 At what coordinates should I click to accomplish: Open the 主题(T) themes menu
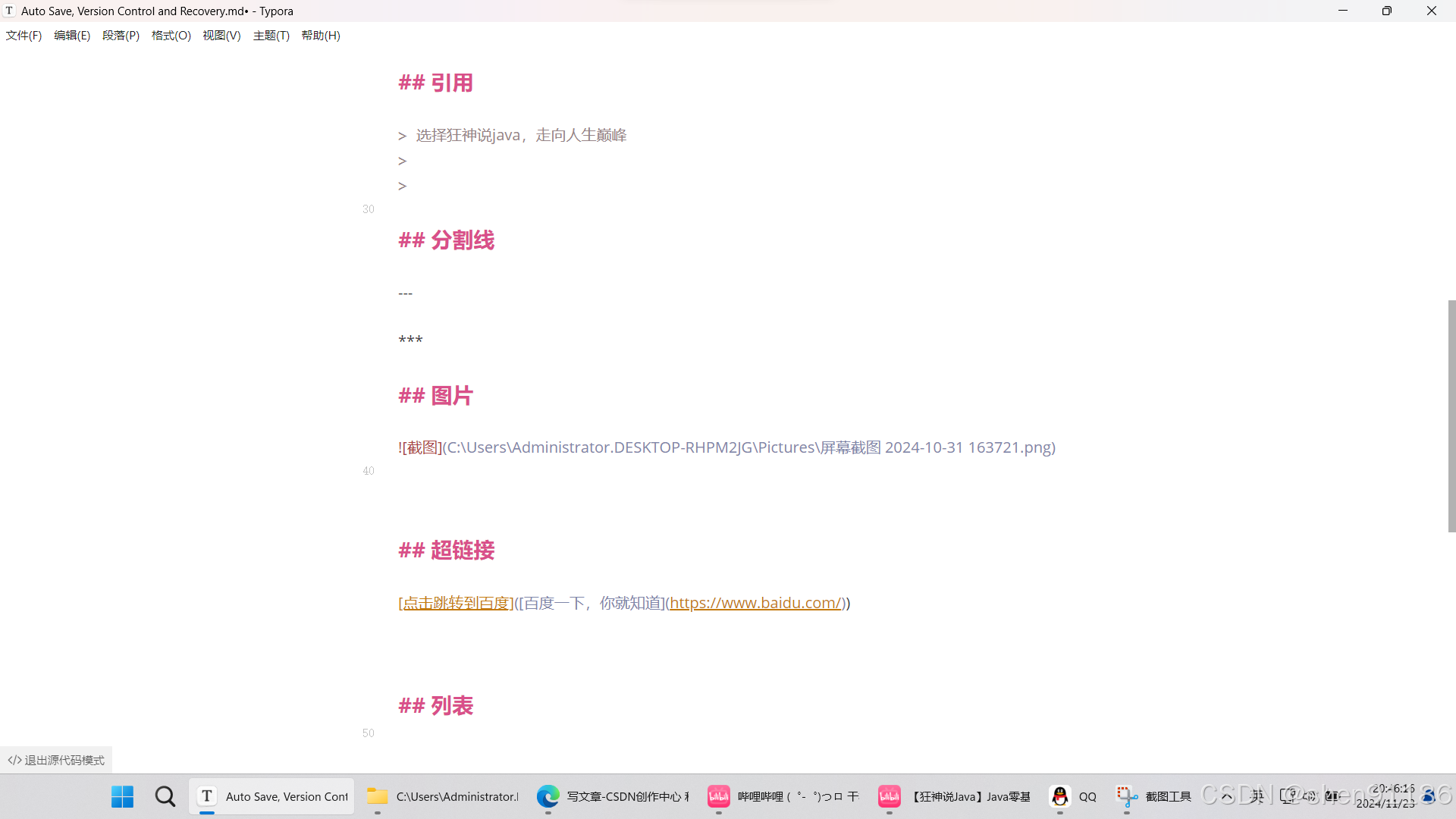(271, 36)
